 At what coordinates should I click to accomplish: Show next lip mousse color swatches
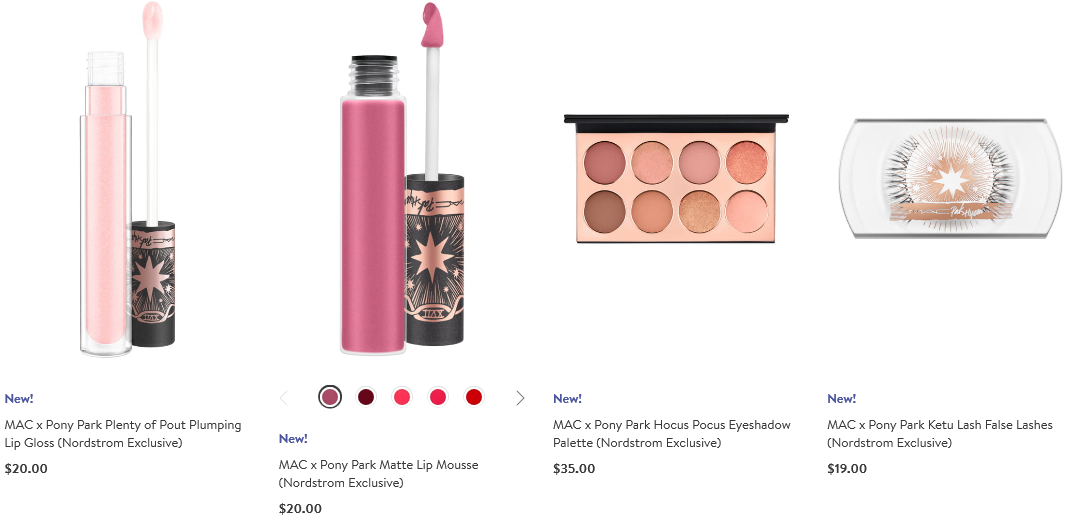click(x=520, y=398)
